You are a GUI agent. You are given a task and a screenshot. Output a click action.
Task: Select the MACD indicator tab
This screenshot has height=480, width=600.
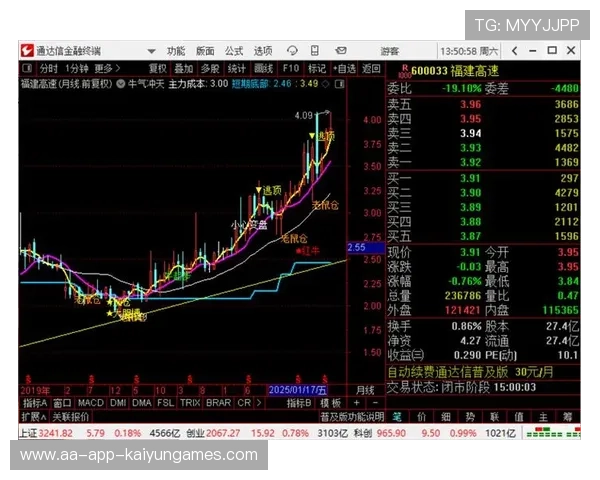(x=91, y=403)
